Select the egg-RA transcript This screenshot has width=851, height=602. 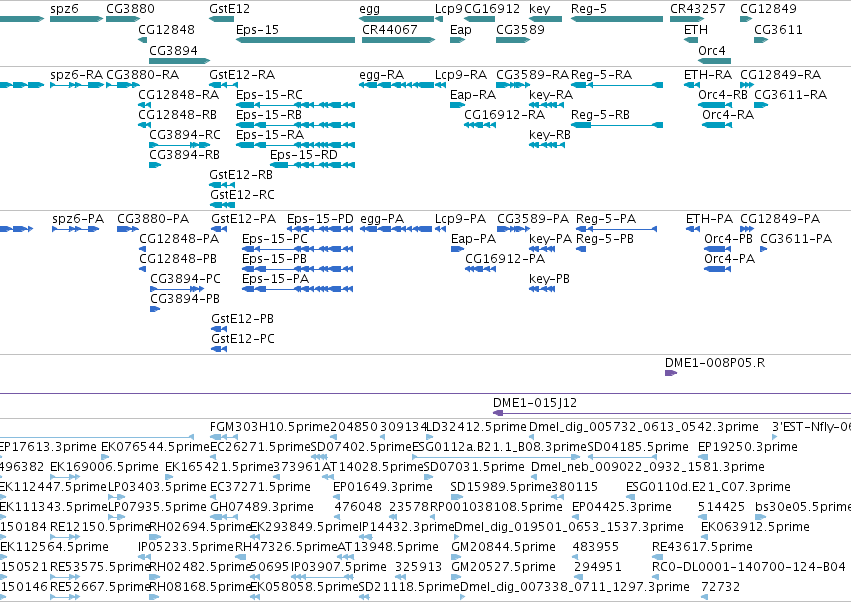(x=397, y=85)
